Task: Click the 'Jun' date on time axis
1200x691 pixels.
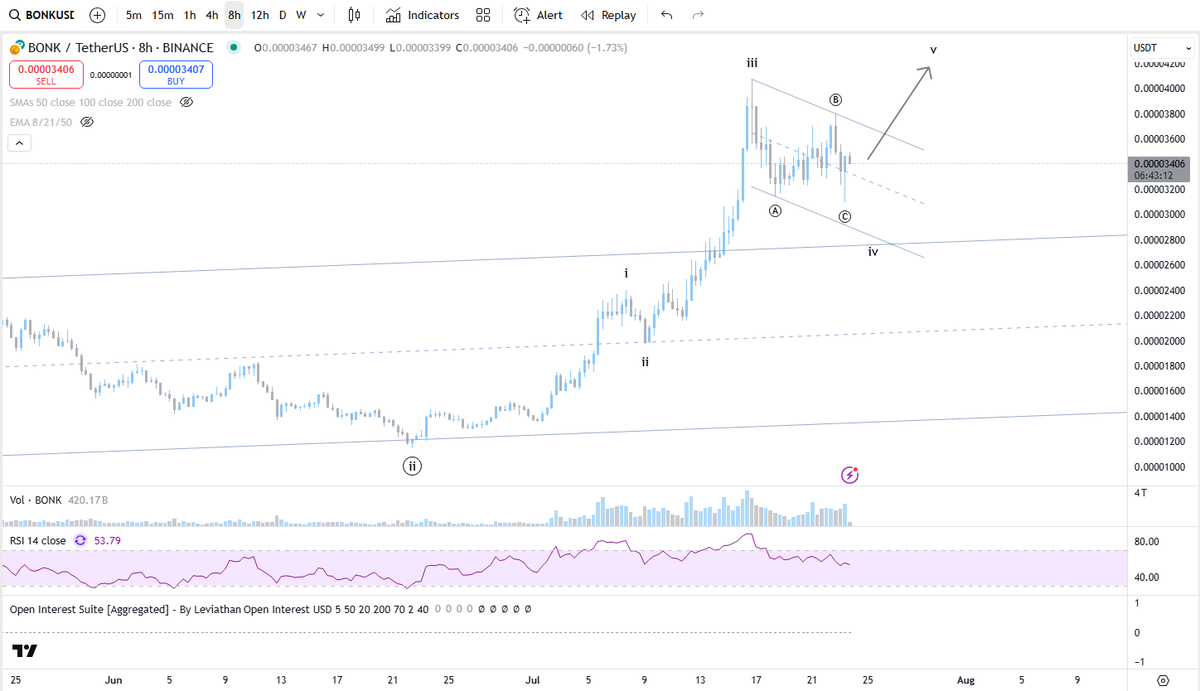Action: 113,680
